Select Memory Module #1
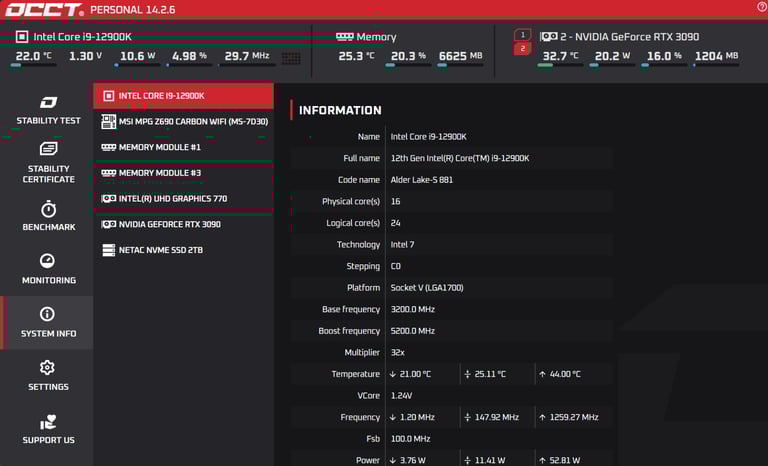 pos(183,147)
